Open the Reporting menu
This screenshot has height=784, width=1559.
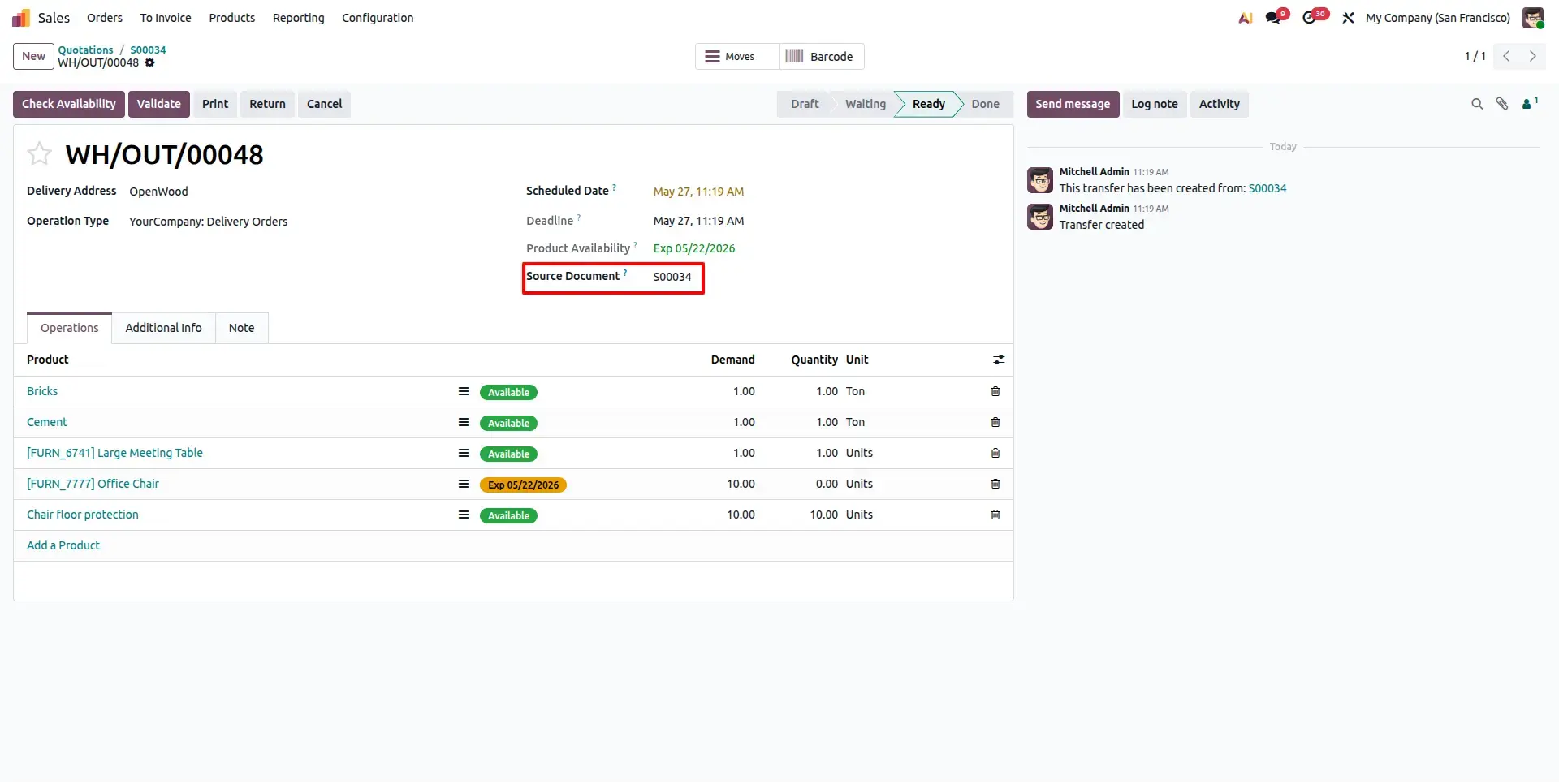pos(298,18)
